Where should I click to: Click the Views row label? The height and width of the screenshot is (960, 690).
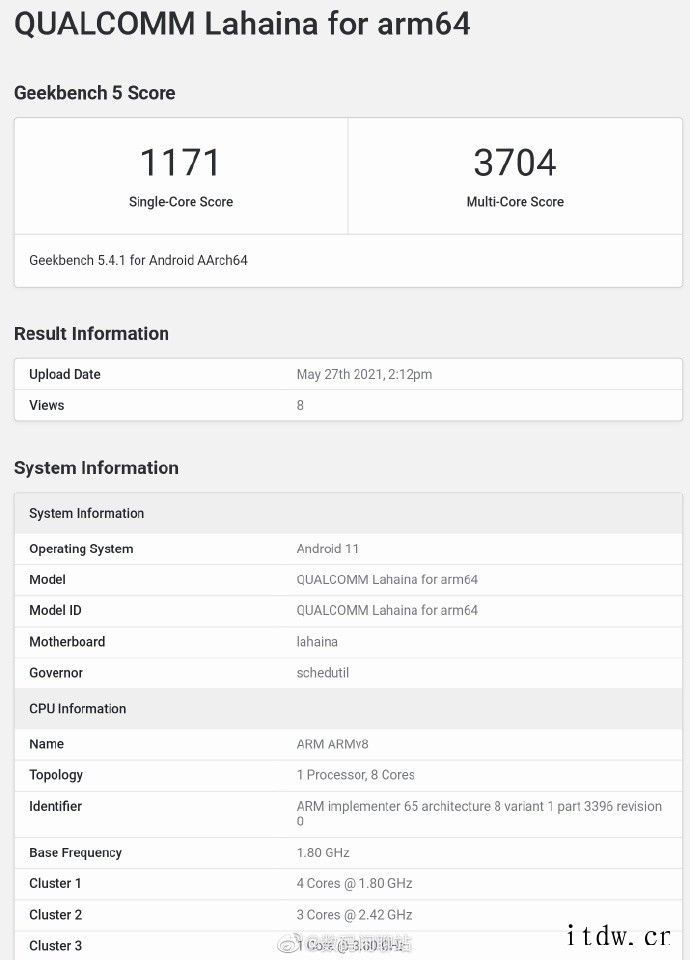tap(47, 405)
